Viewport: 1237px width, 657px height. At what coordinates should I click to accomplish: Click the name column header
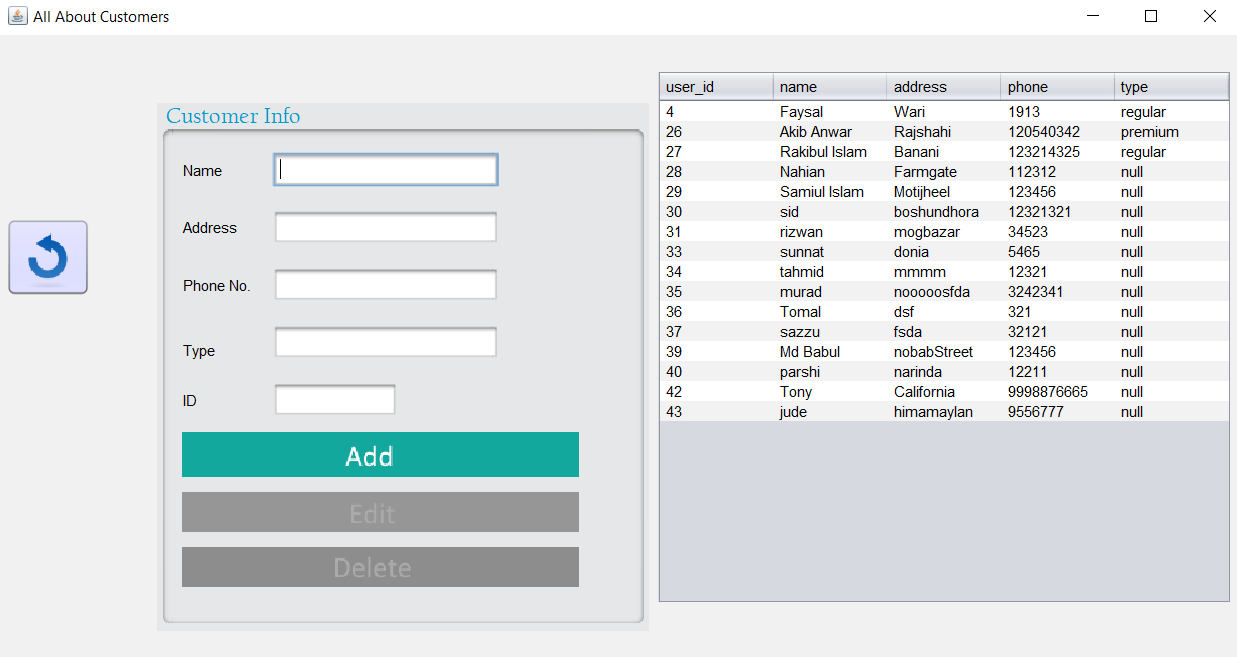tap(830, 87)
